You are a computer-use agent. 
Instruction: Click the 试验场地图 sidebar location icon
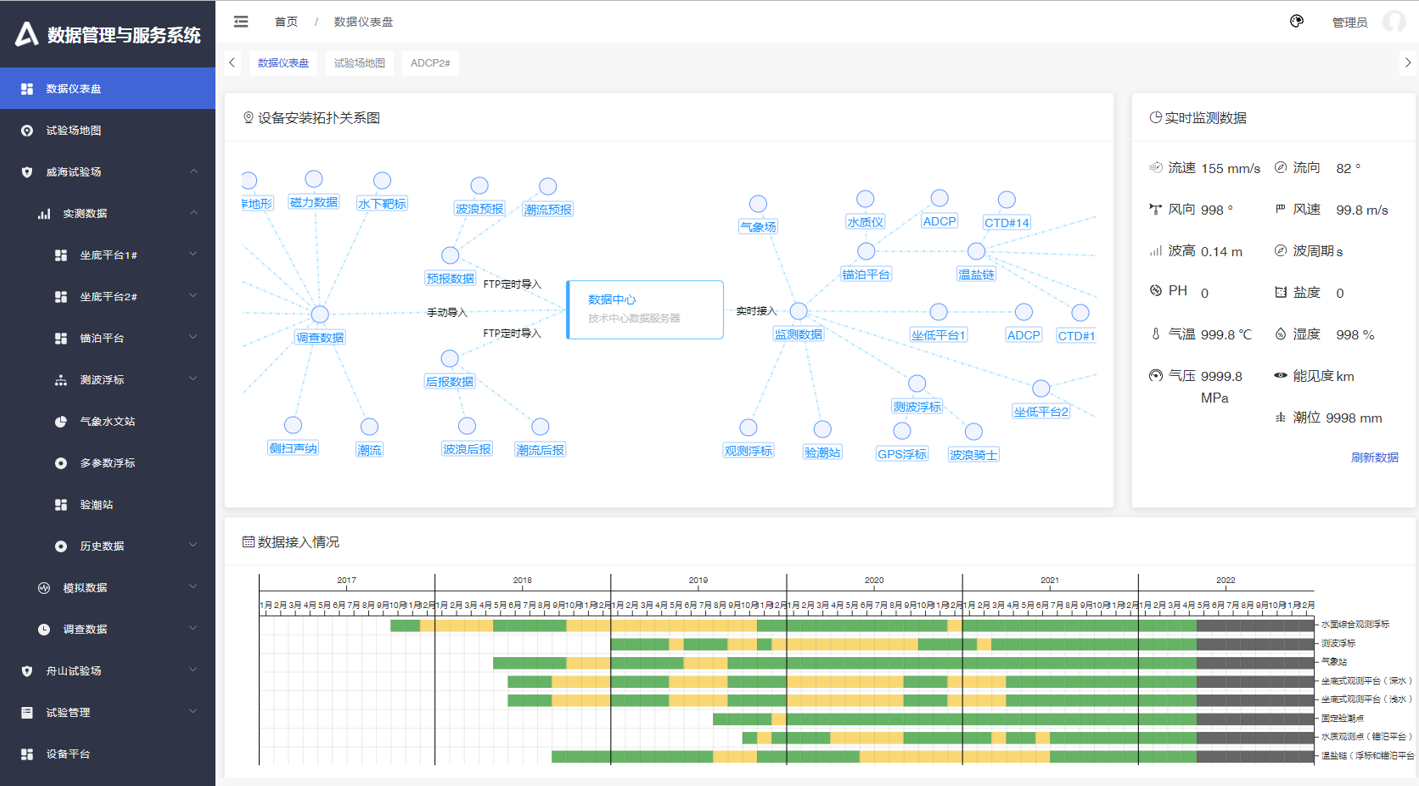click(27, 131)
